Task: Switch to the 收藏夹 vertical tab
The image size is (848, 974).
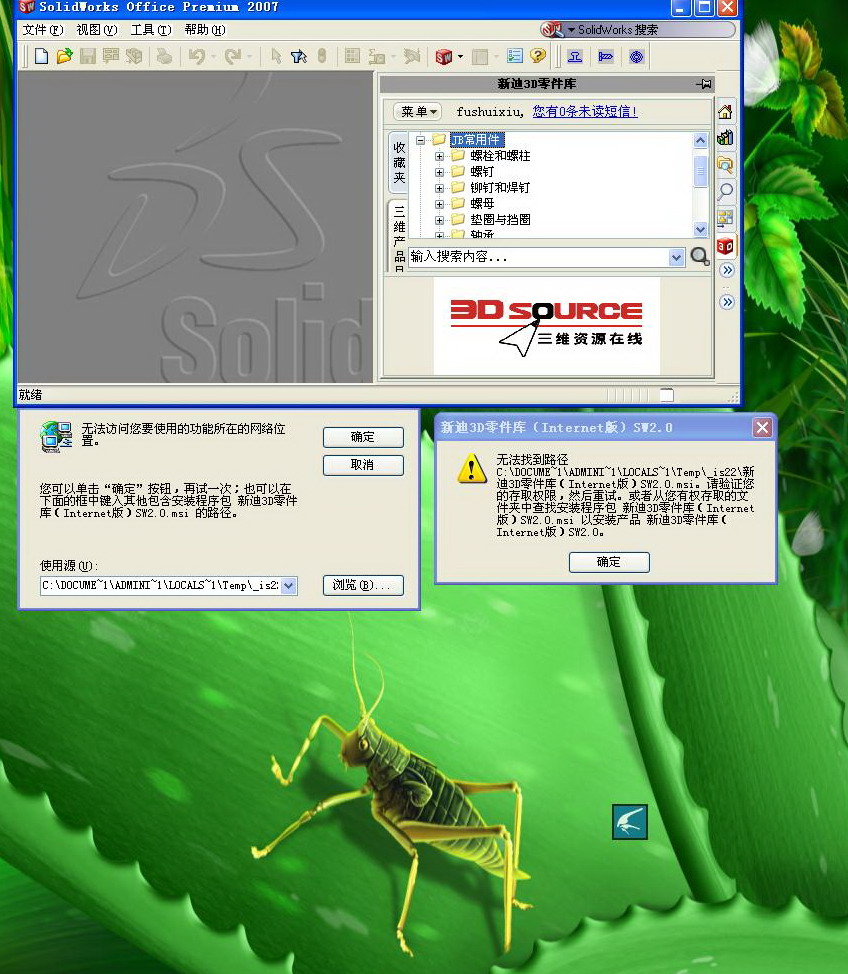Action: tap(399, 163)
